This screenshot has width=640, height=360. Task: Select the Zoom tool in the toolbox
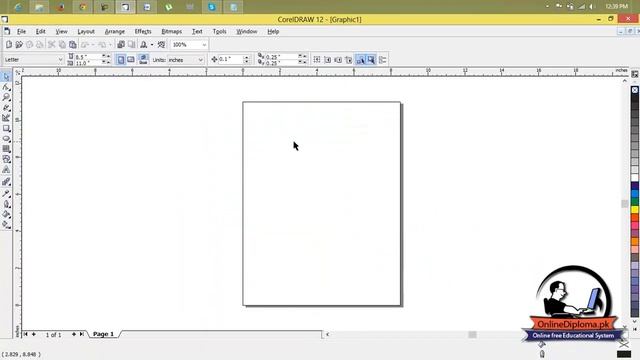(6, 97)
